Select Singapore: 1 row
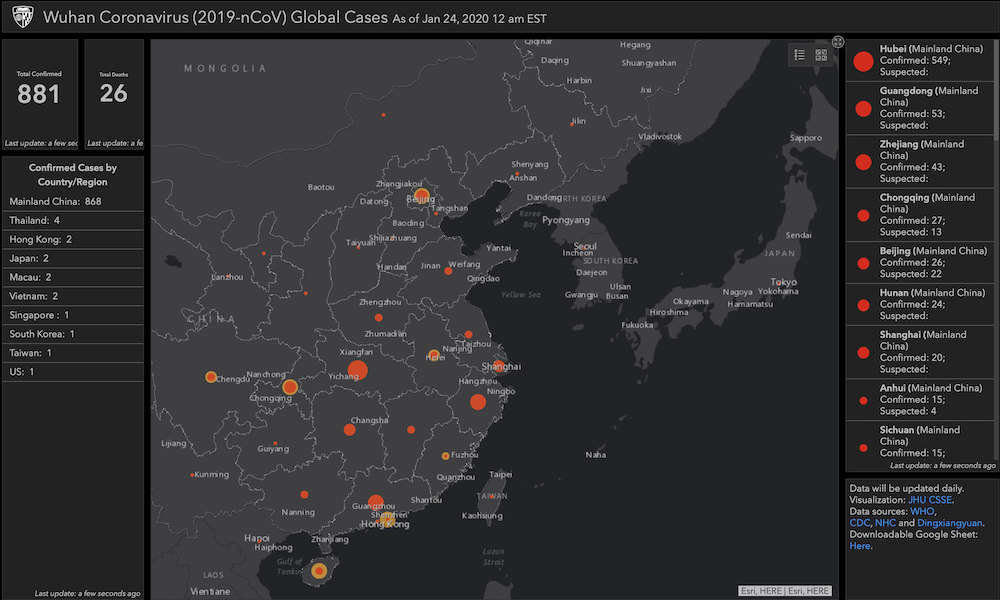1000x600 pixels. pos(73,315)
